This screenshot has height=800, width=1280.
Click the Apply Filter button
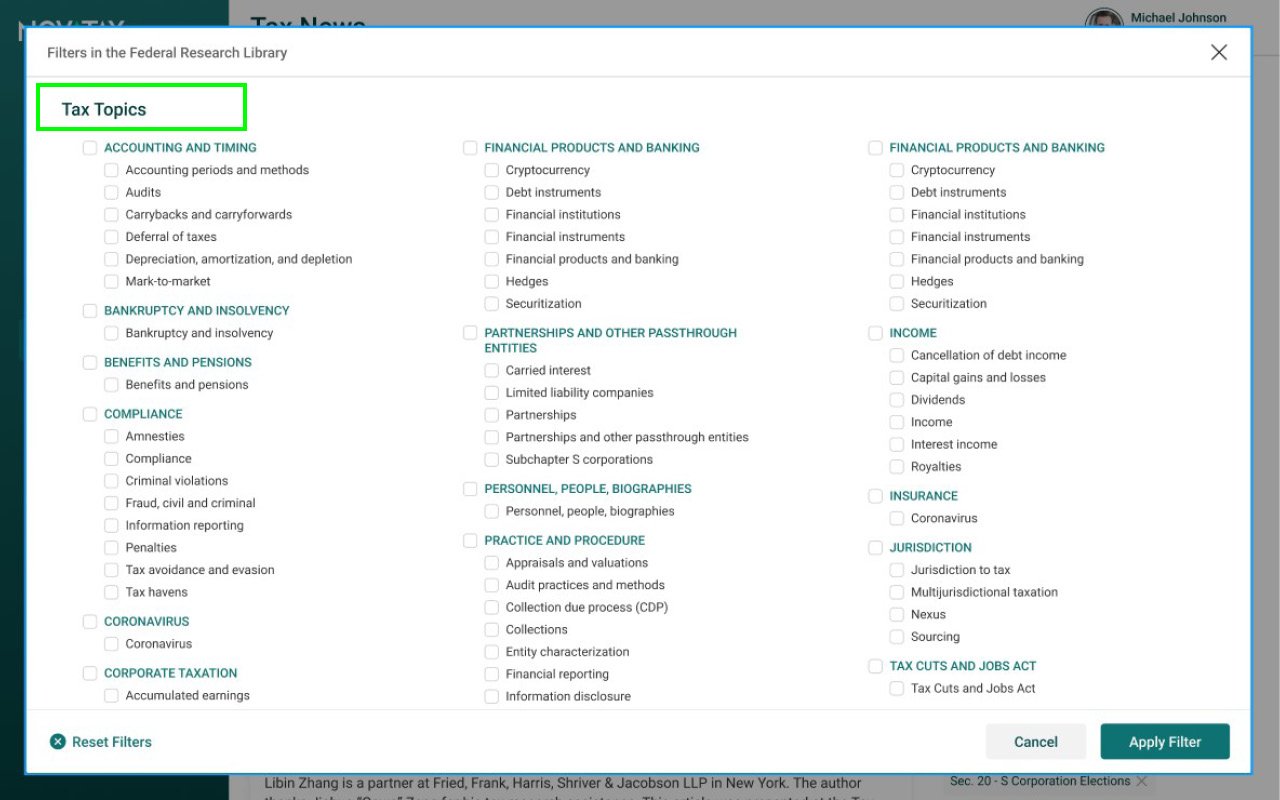tap(1164, 741)
